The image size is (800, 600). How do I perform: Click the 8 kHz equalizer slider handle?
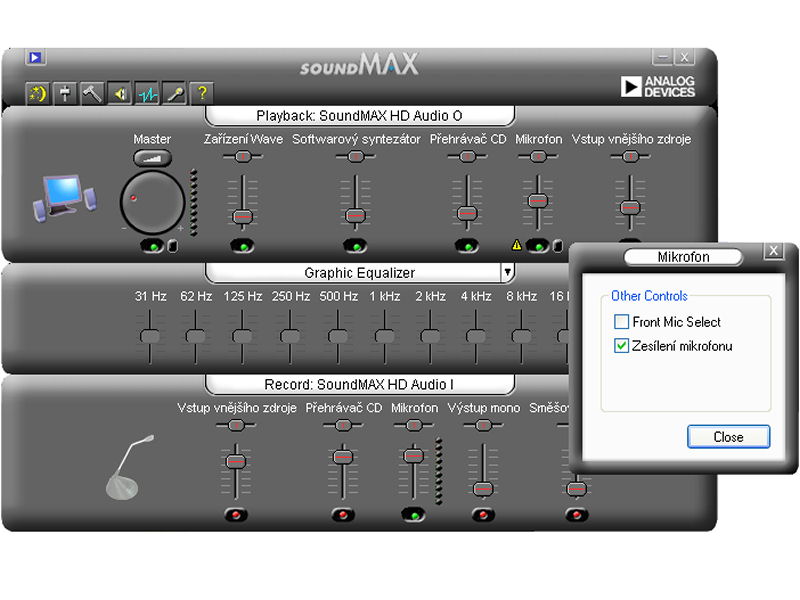coord(521,336)
